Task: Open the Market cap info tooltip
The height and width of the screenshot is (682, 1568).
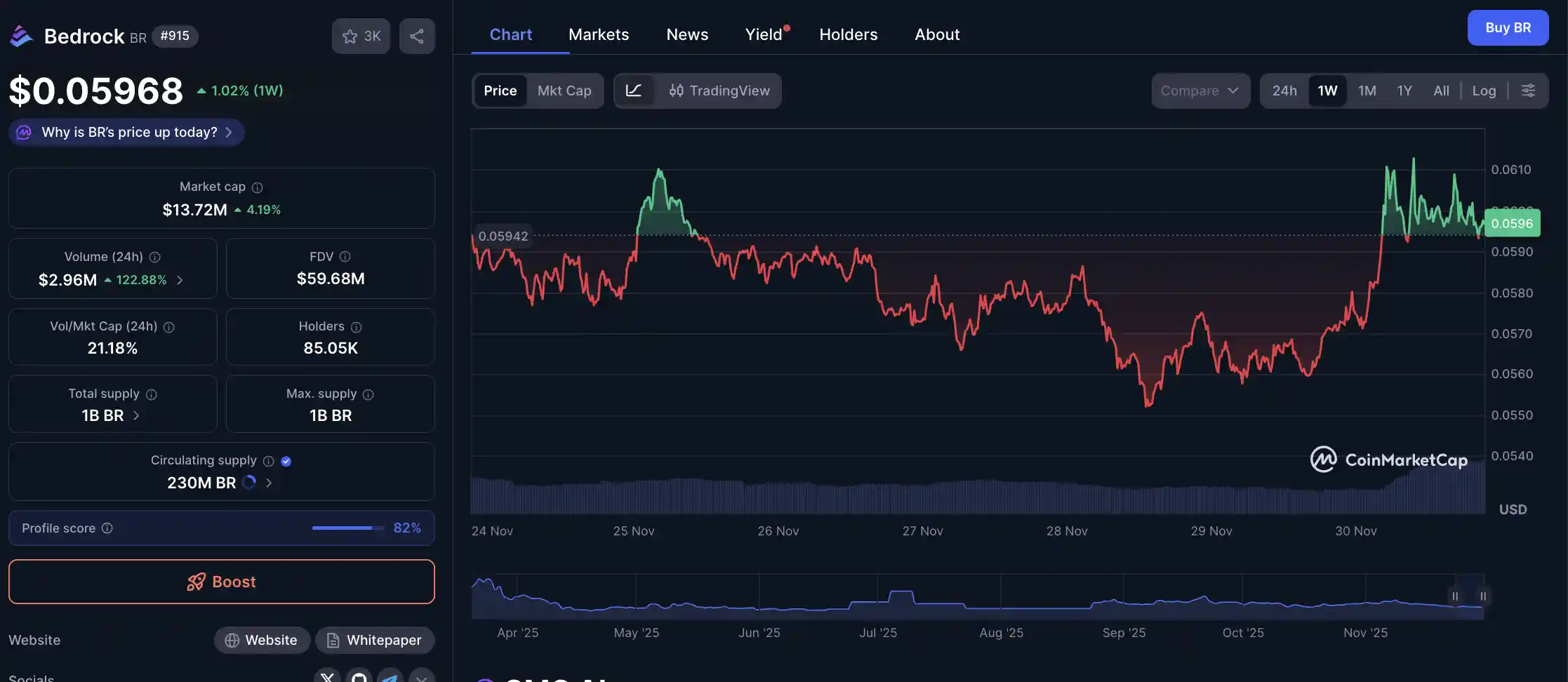Action: 257,187
